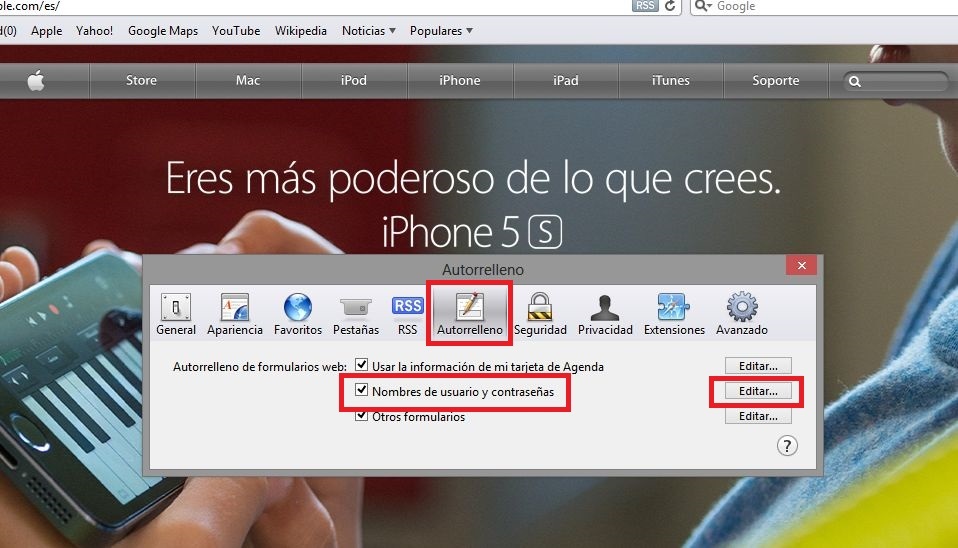The height and width of the screenshot is (548, 958).
Task: Click the iPhone 5s hero title
Action: click(x=472, y=232)
